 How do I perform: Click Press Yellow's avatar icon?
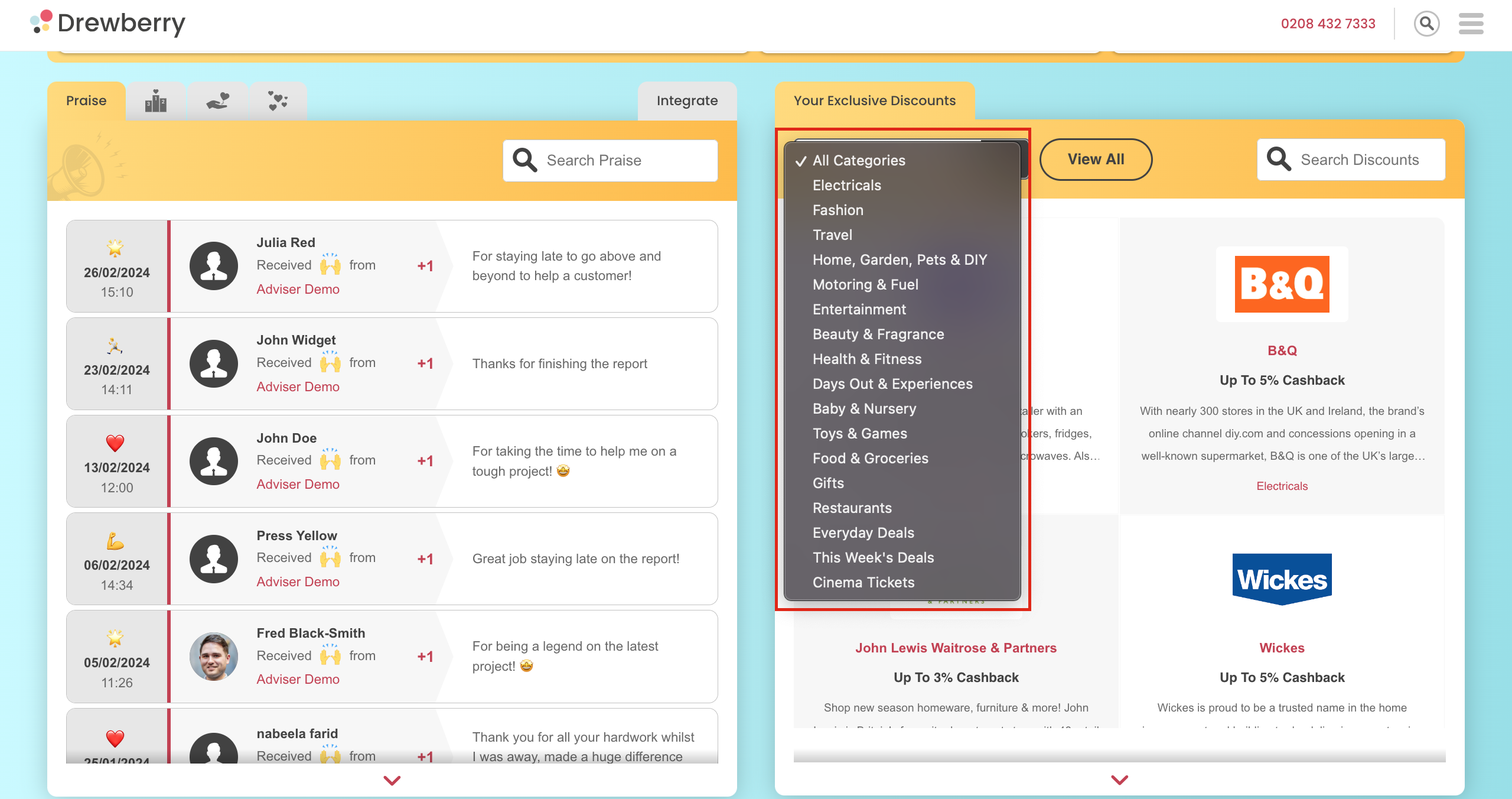(214, 559)
